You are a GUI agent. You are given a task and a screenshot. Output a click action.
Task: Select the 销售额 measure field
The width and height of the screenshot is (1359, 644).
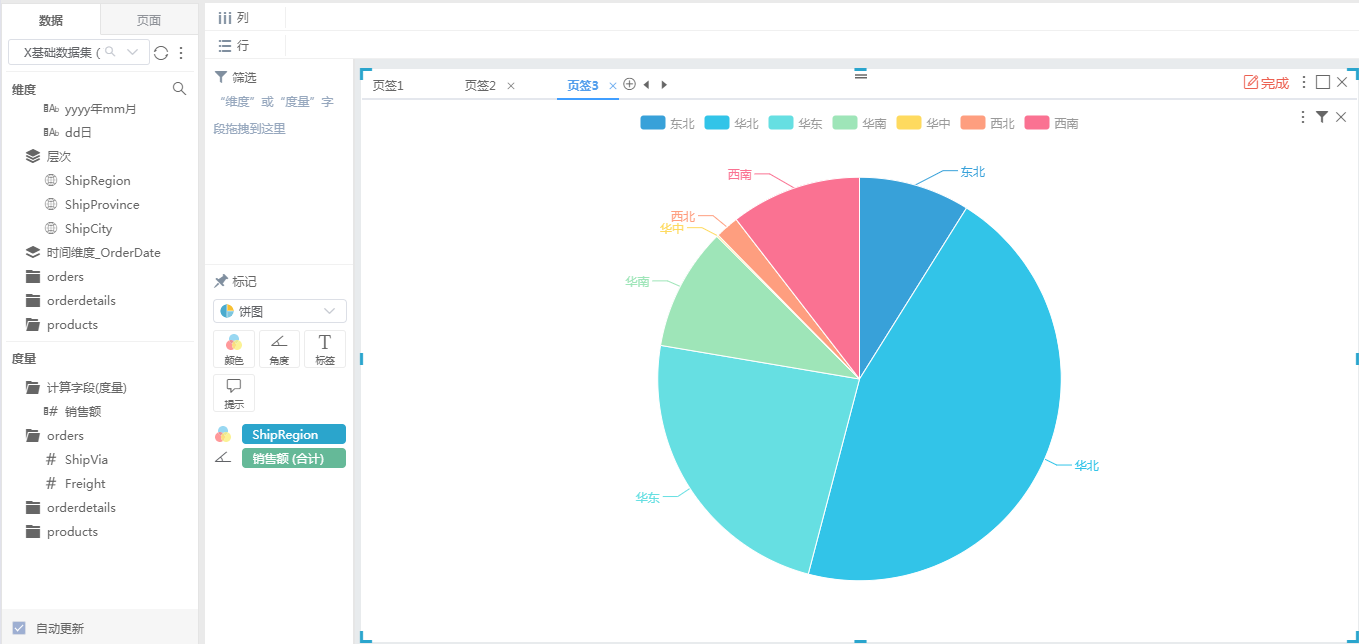(83, 411)
